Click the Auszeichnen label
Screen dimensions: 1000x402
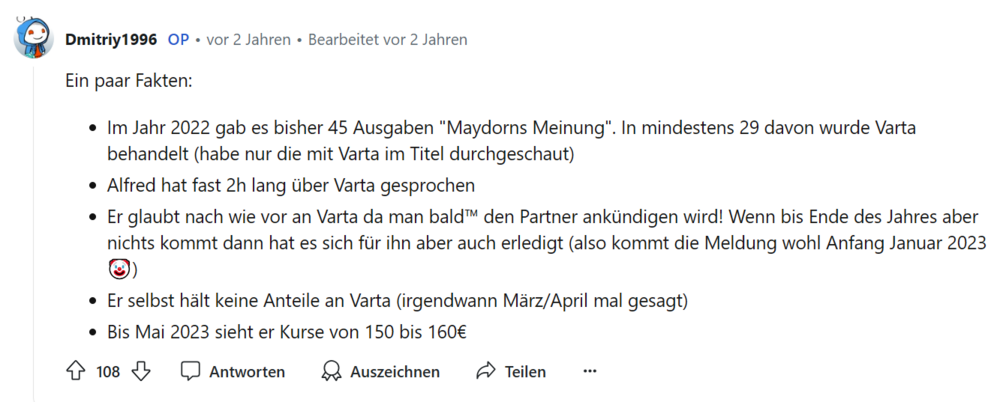pyautogui.click(x=394, y=372)
